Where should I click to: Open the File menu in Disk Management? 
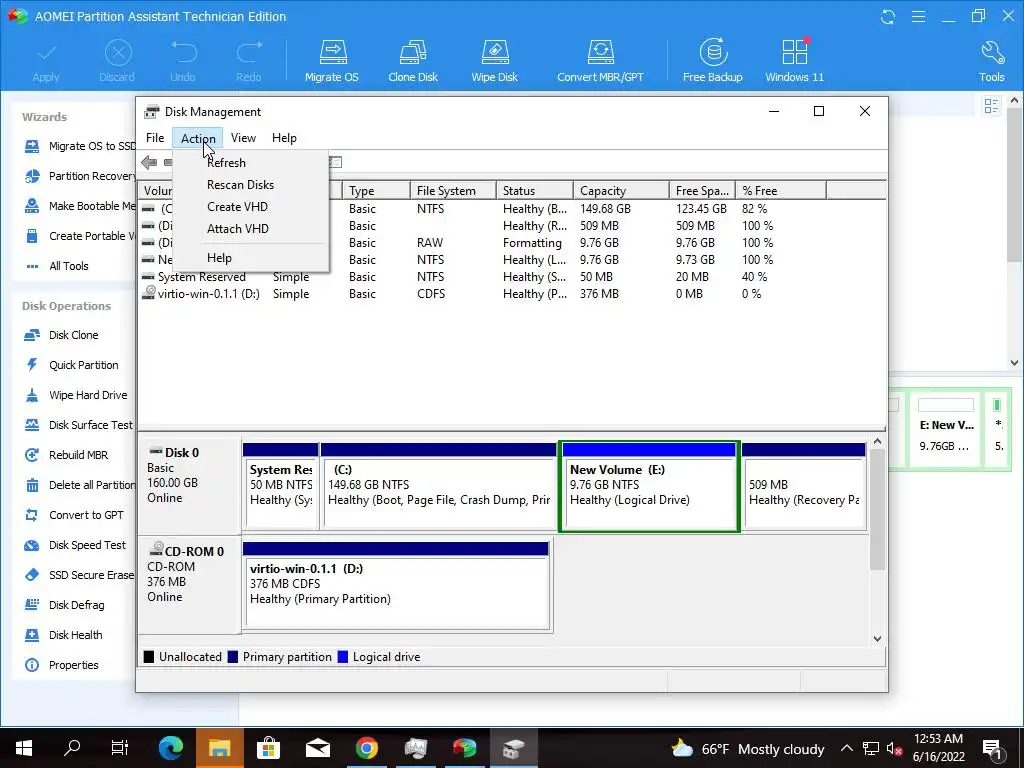(x=155, y=138)
